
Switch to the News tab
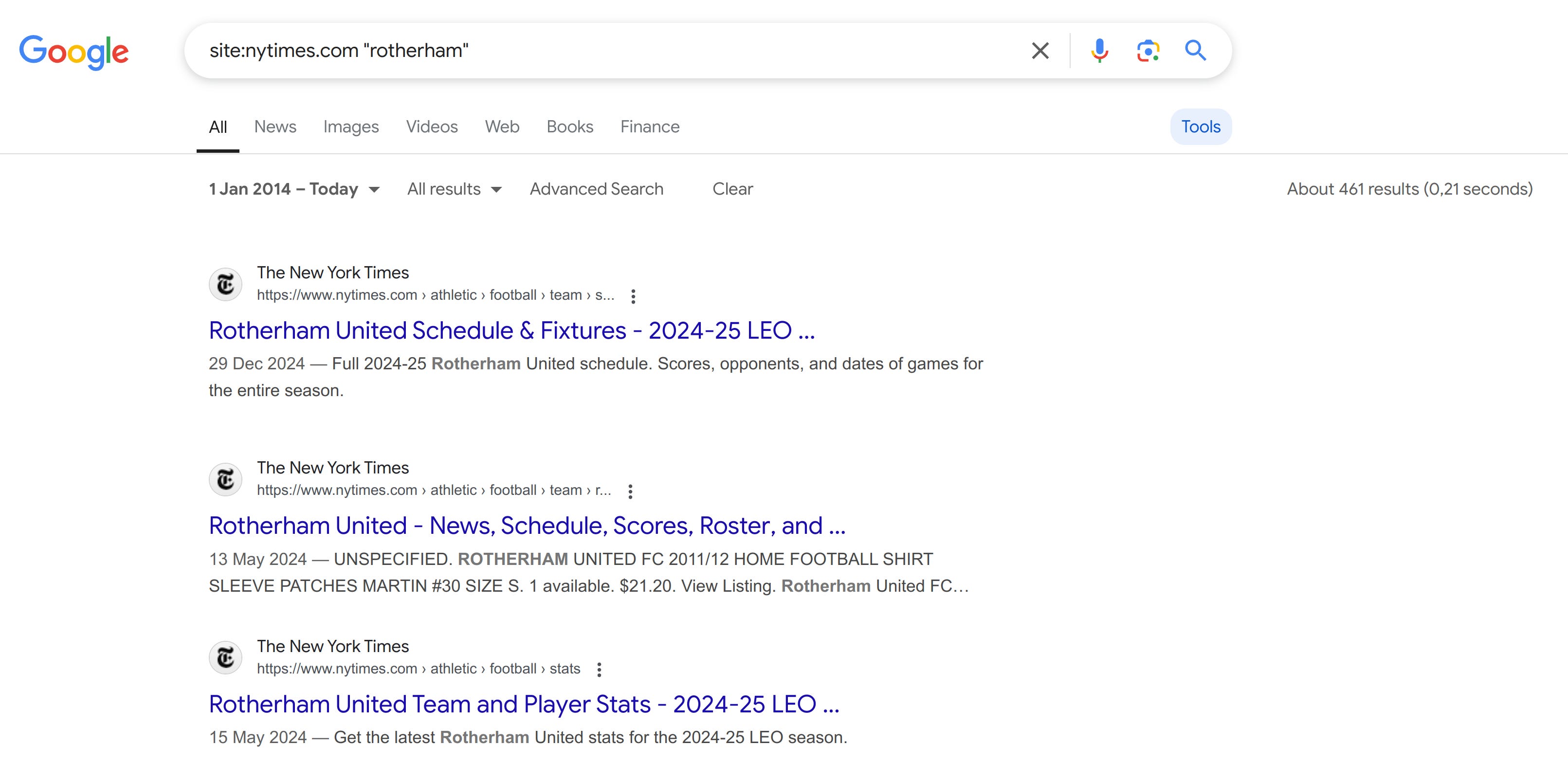coord(275,127)
